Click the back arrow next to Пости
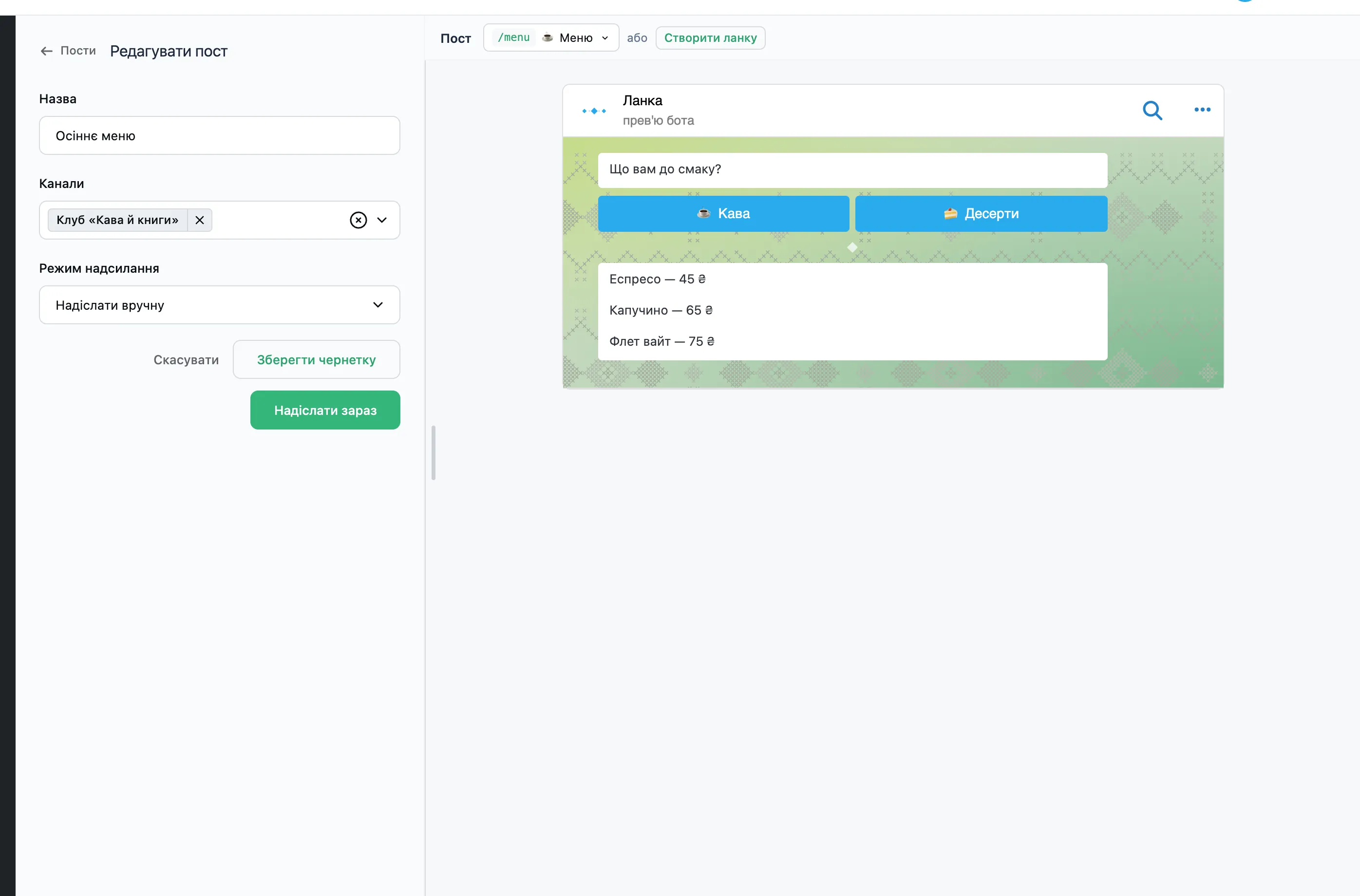This screenshot has width=1360, height=896. 46,51
